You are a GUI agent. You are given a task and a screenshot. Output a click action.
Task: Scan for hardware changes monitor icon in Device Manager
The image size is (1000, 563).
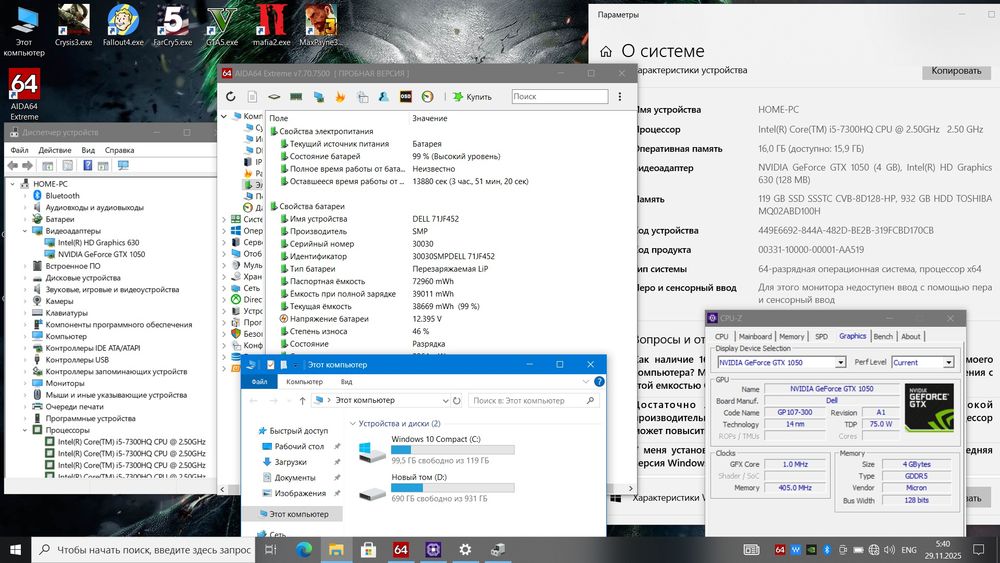tap(123, 166)
